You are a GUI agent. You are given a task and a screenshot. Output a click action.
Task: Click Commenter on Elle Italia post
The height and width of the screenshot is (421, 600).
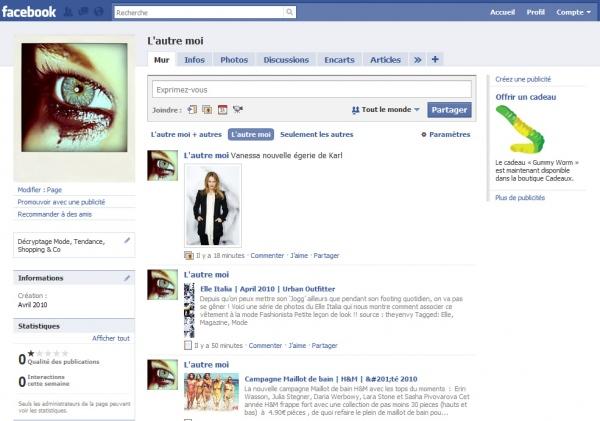pyautogui.click(x=265, y=345)
